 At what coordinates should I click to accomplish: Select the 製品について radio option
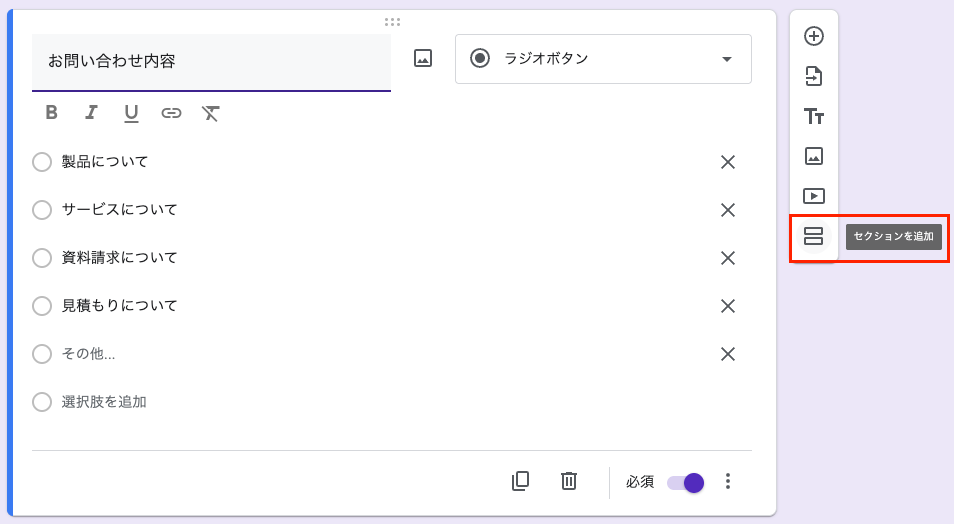click(42, 162)
